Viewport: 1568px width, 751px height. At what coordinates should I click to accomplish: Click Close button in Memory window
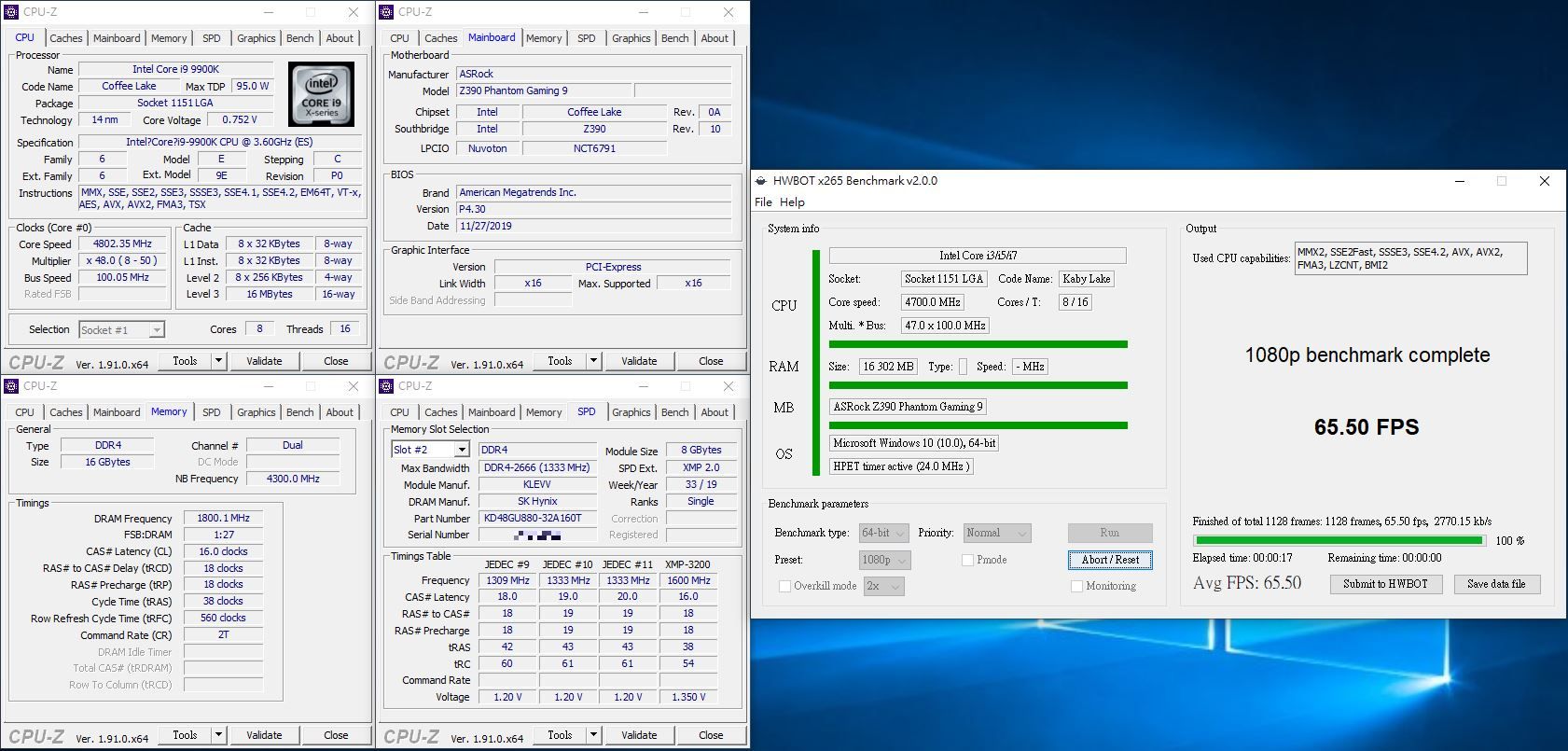[336, 735]
